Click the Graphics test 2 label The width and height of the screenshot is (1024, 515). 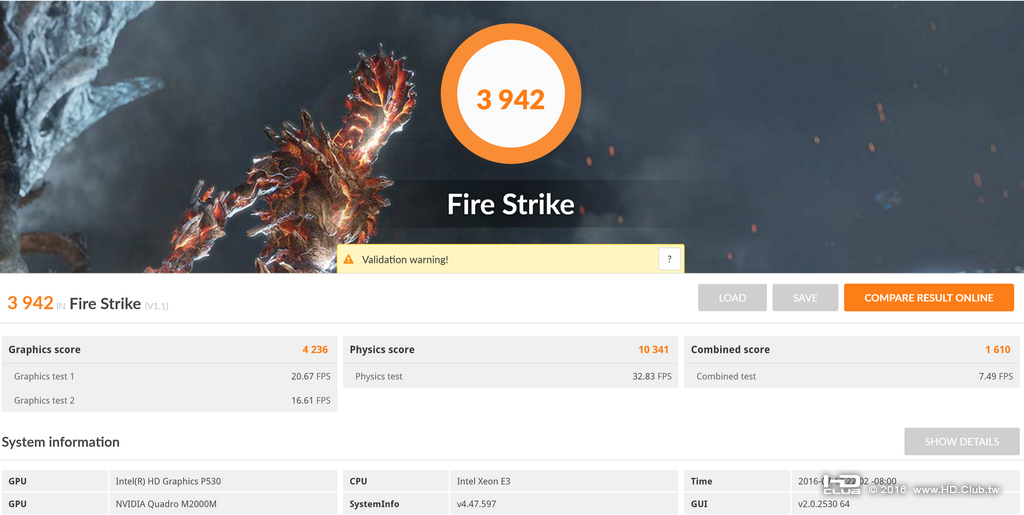[x=44, y=401]
